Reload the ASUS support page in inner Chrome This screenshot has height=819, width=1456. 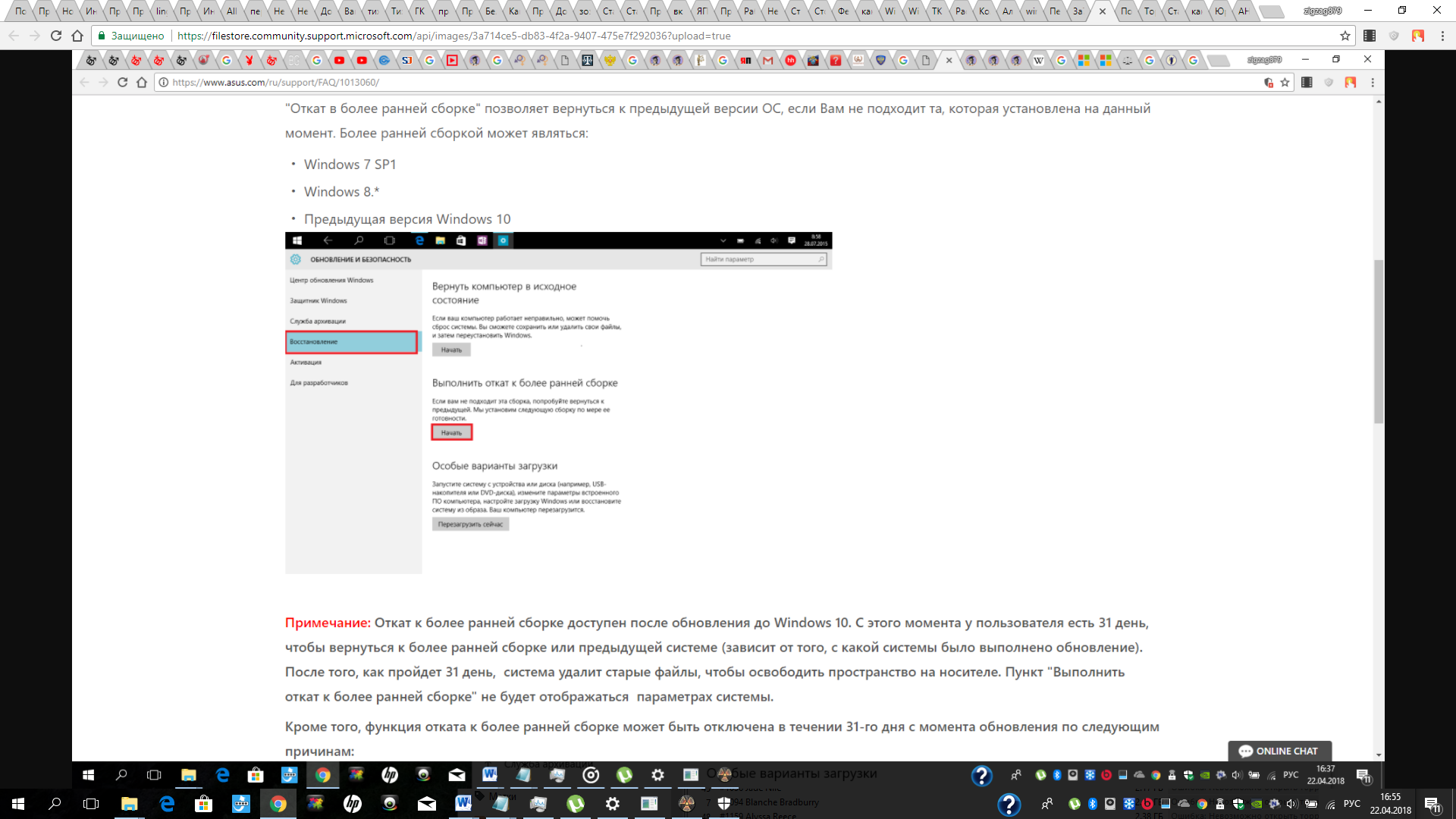[122, 82]
